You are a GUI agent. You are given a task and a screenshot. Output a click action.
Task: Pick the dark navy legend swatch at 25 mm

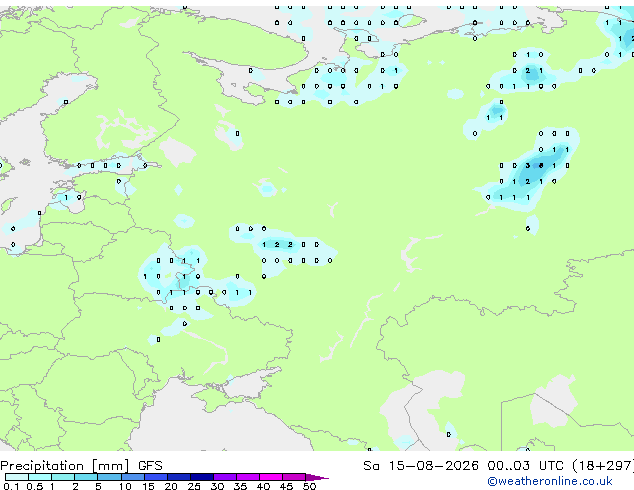coord(202,477)
